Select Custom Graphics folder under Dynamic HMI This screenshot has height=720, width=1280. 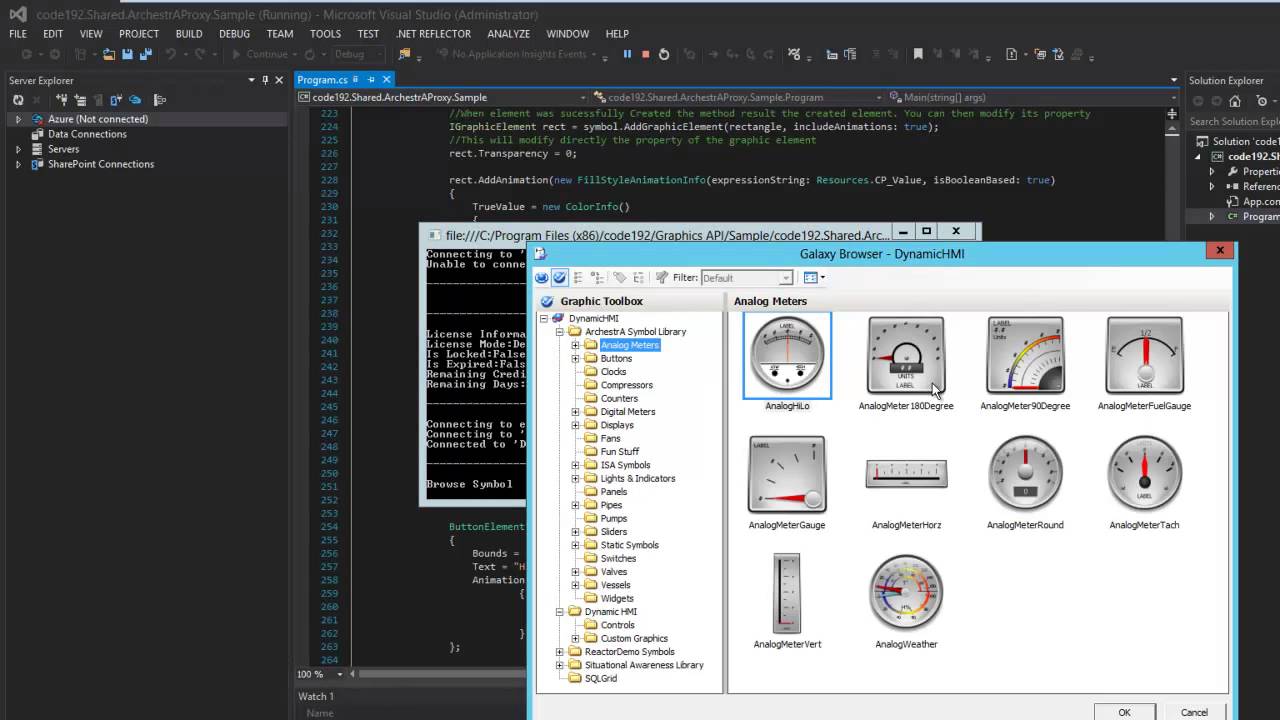[x=634, y=639]
